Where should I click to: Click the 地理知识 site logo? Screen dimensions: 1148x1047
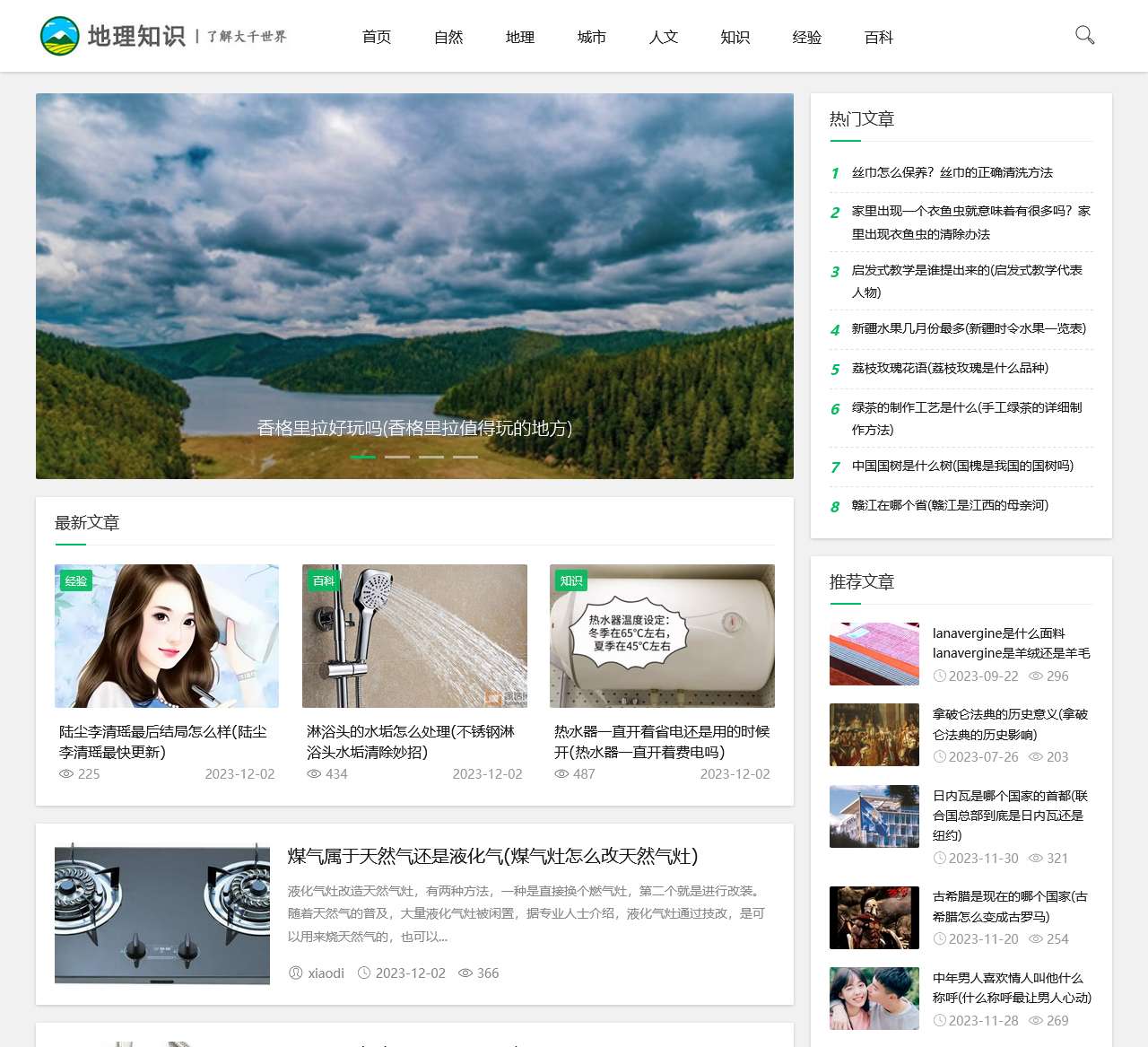point(163,36)
